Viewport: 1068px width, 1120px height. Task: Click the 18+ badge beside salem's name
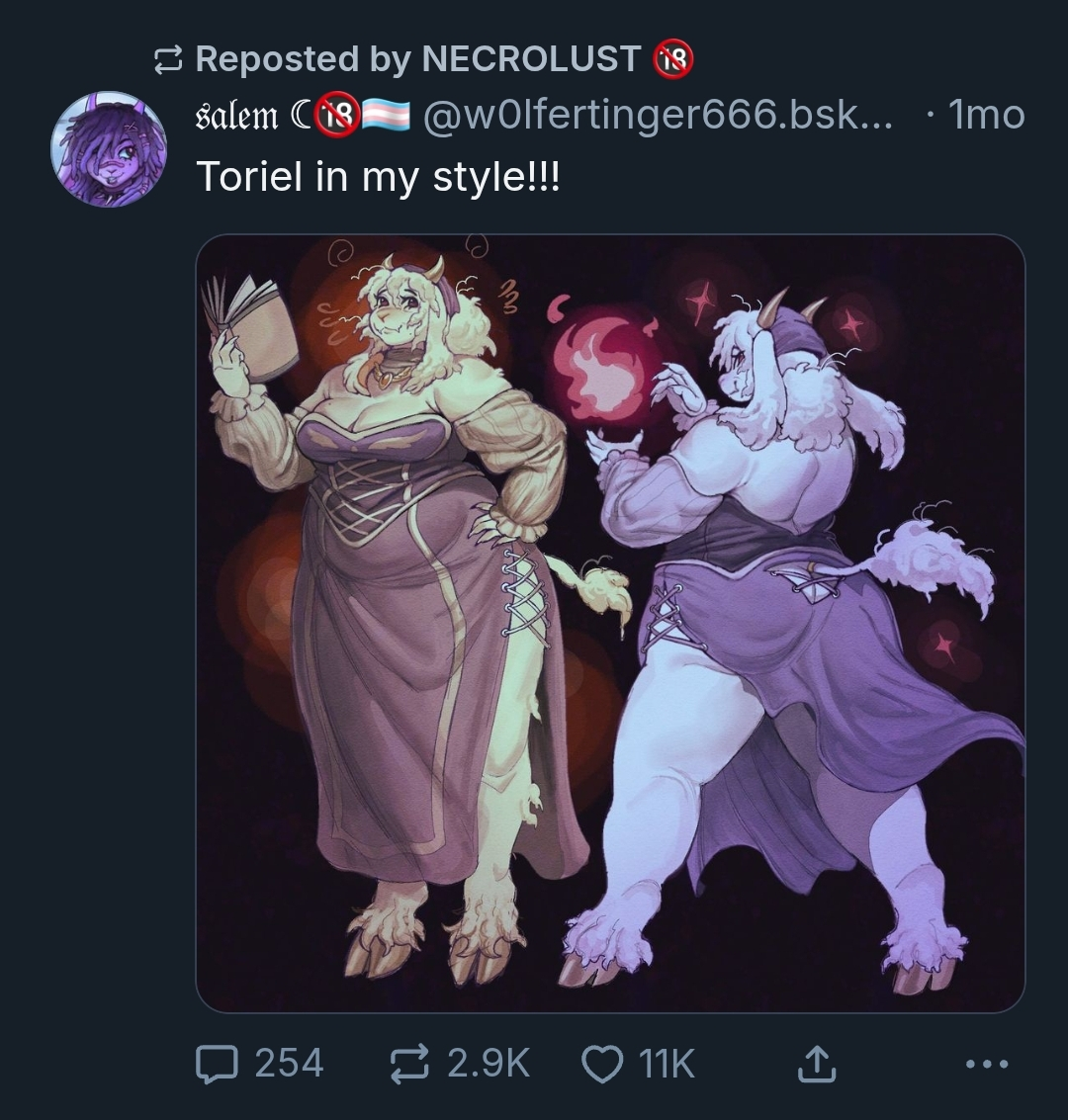338,115
